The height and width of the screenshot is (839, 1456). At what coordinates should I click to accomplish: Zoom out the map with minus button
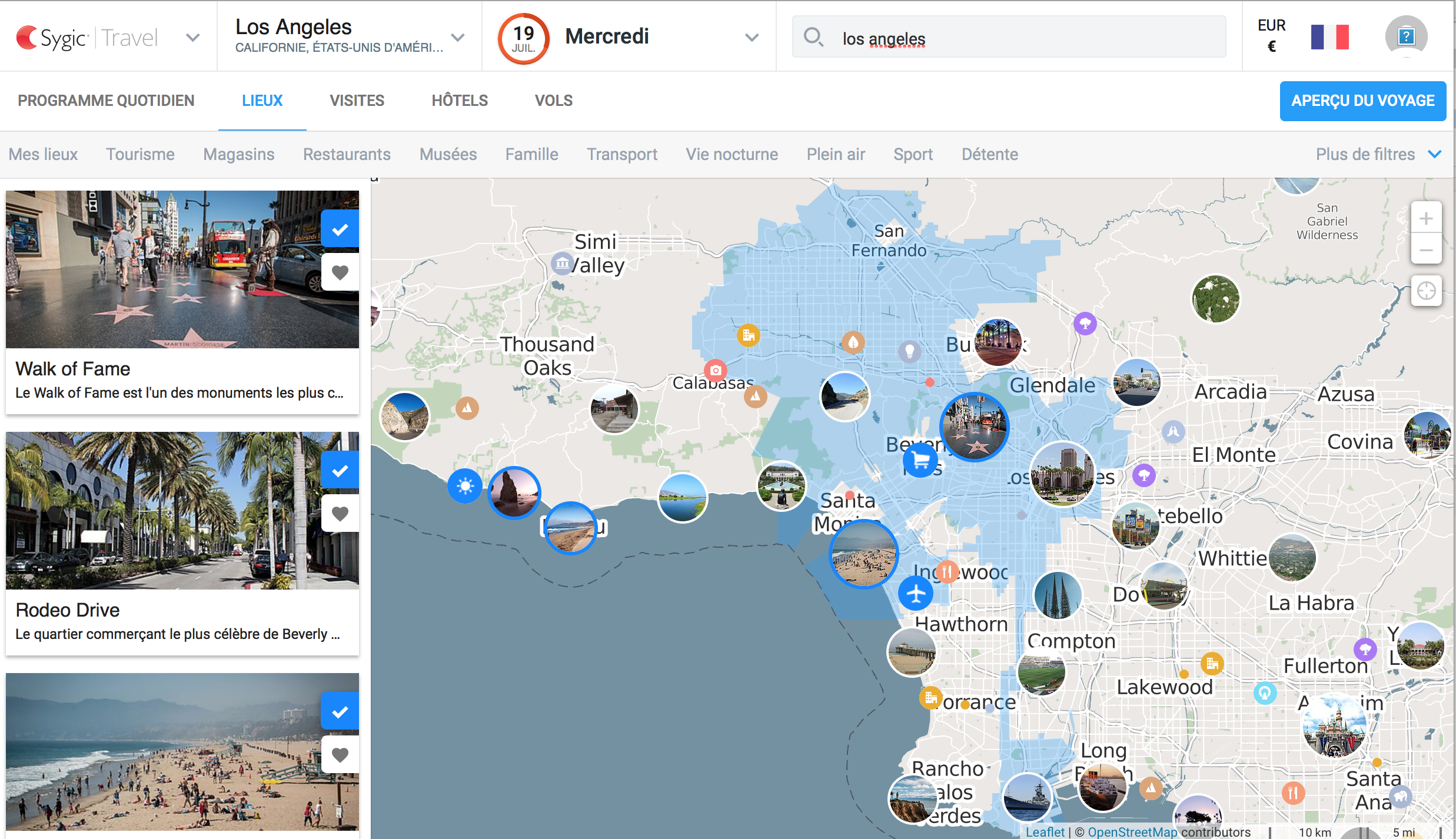pos(1425,250)
